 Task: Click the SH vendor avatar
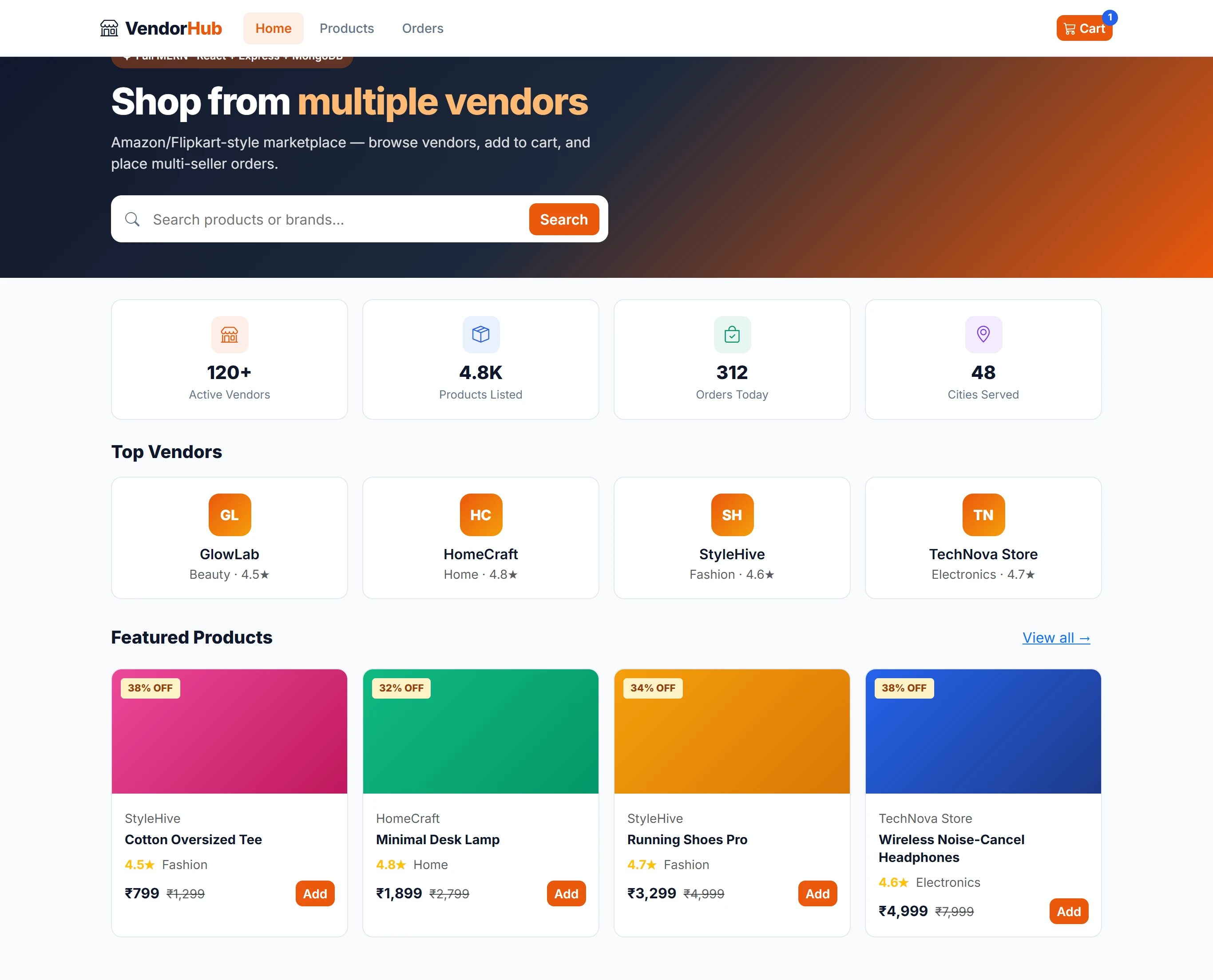(732, 515)
